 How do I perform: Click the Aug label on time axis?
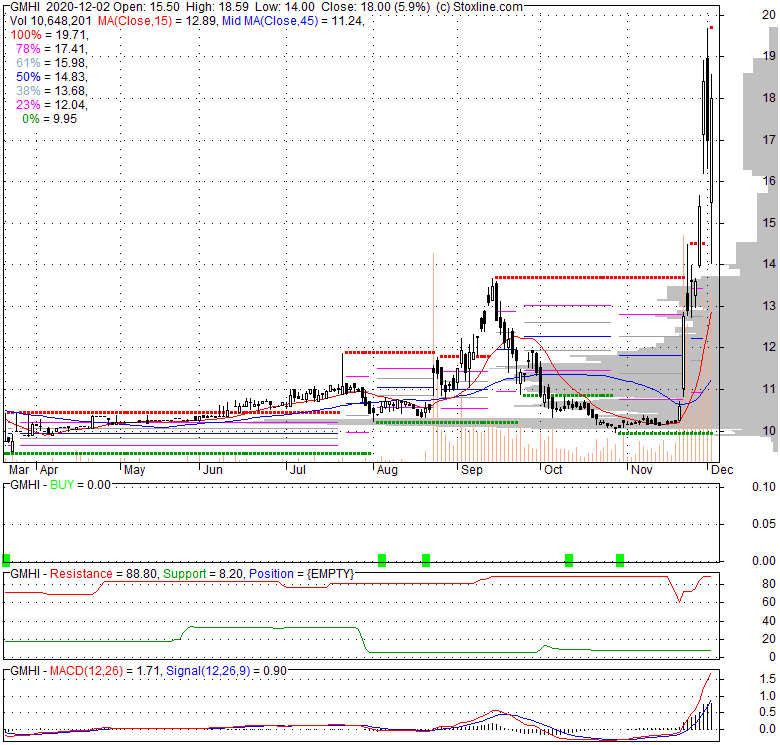click(x=388, y=470)
